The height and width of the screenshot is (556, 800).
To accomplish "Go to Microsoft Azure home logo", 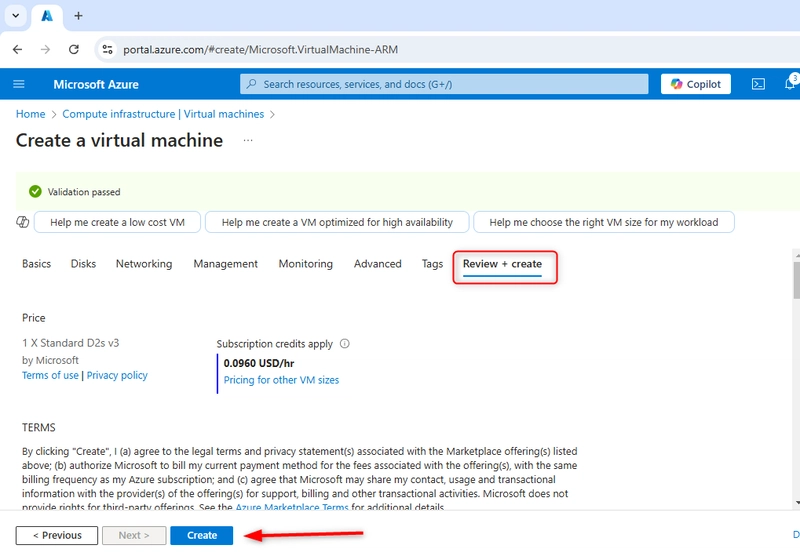I will pos(96,85).
